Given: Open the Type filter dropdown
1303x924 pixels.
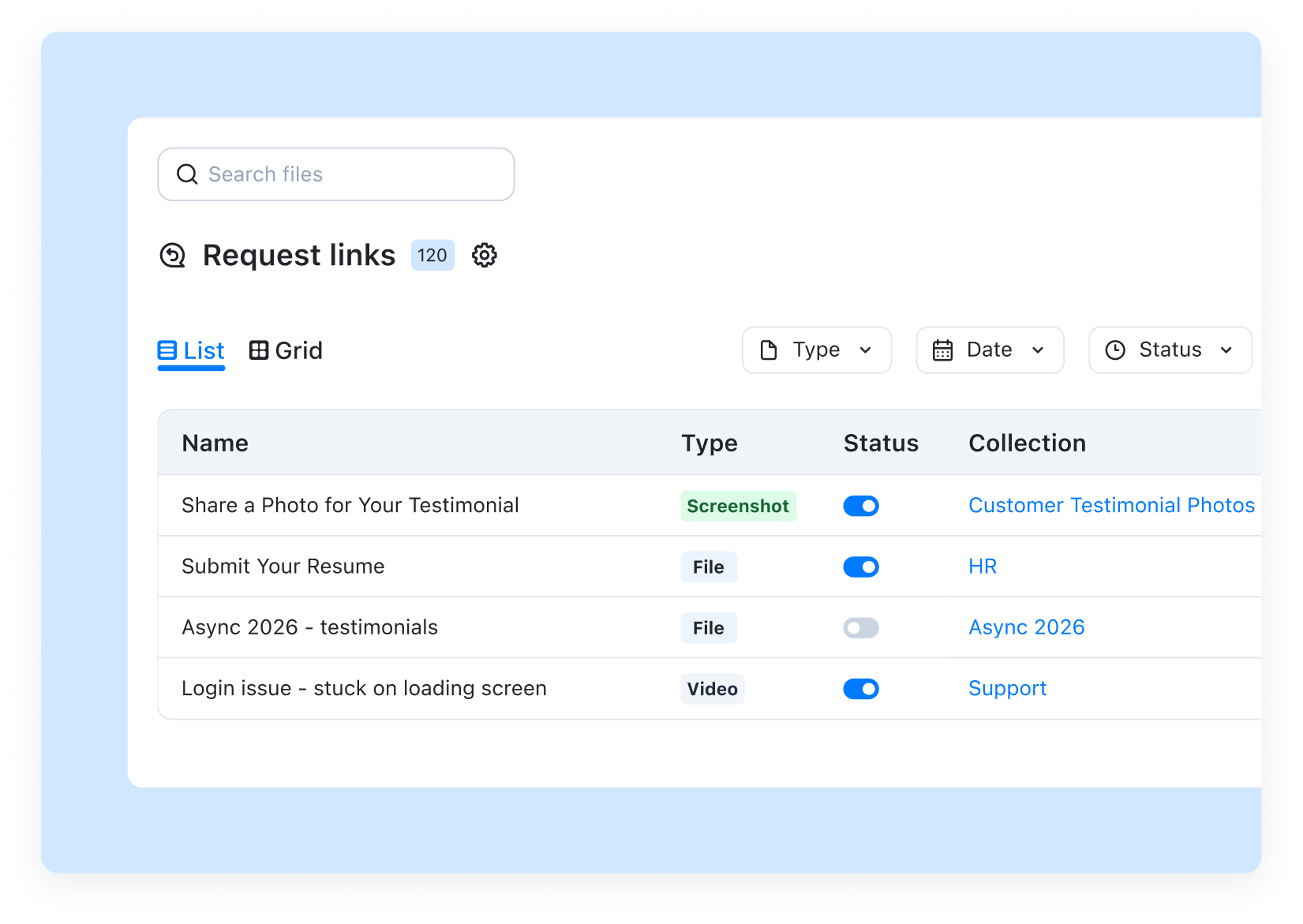Looking at the screenshot, I should pos(816,350).
